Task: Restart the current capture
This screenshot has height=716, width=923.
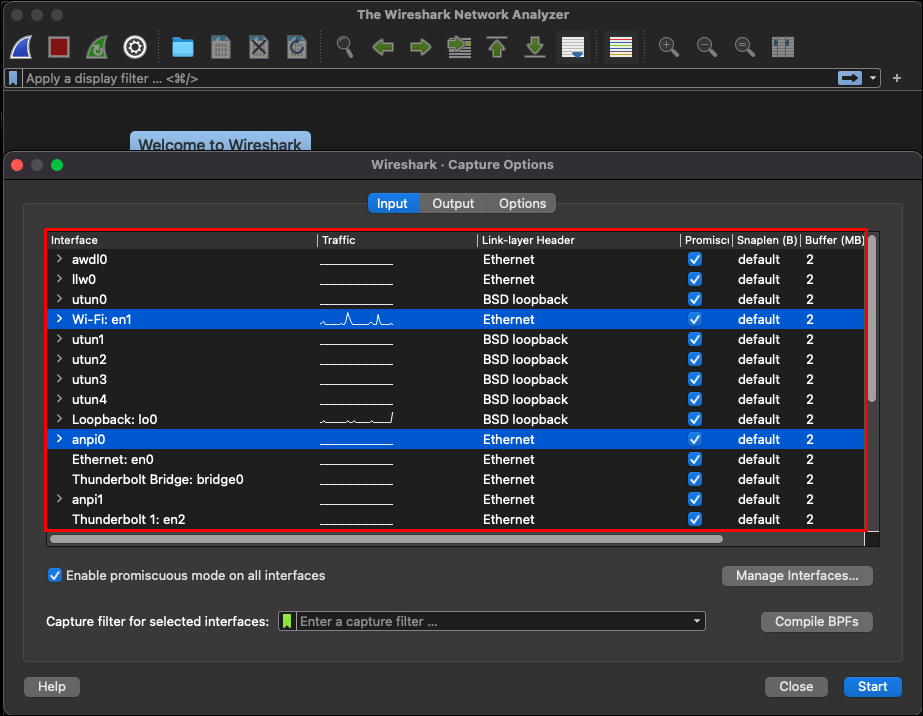Action: (x=96, y=46)
